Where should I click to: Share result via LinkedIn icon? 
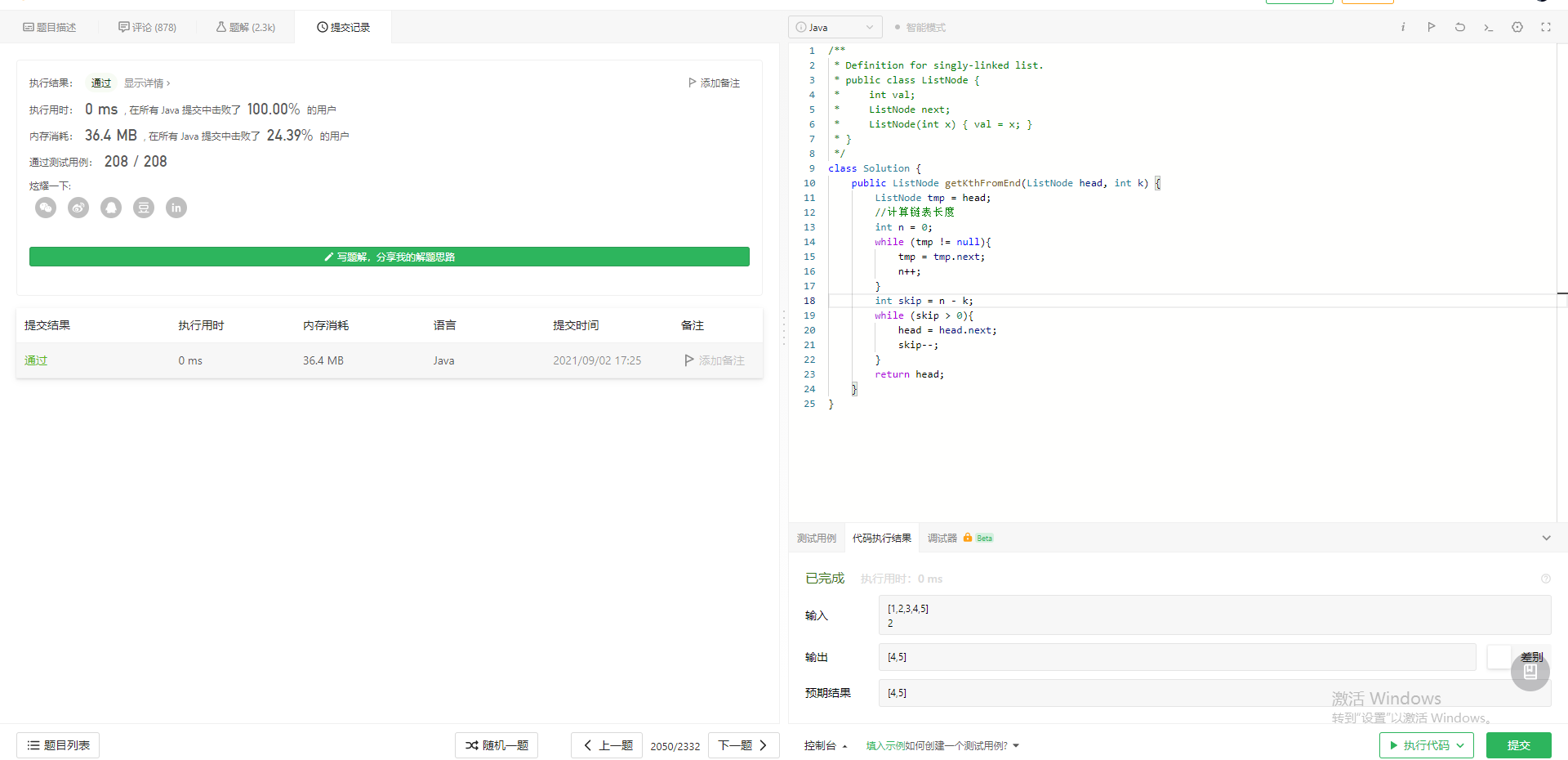(176, 208)
